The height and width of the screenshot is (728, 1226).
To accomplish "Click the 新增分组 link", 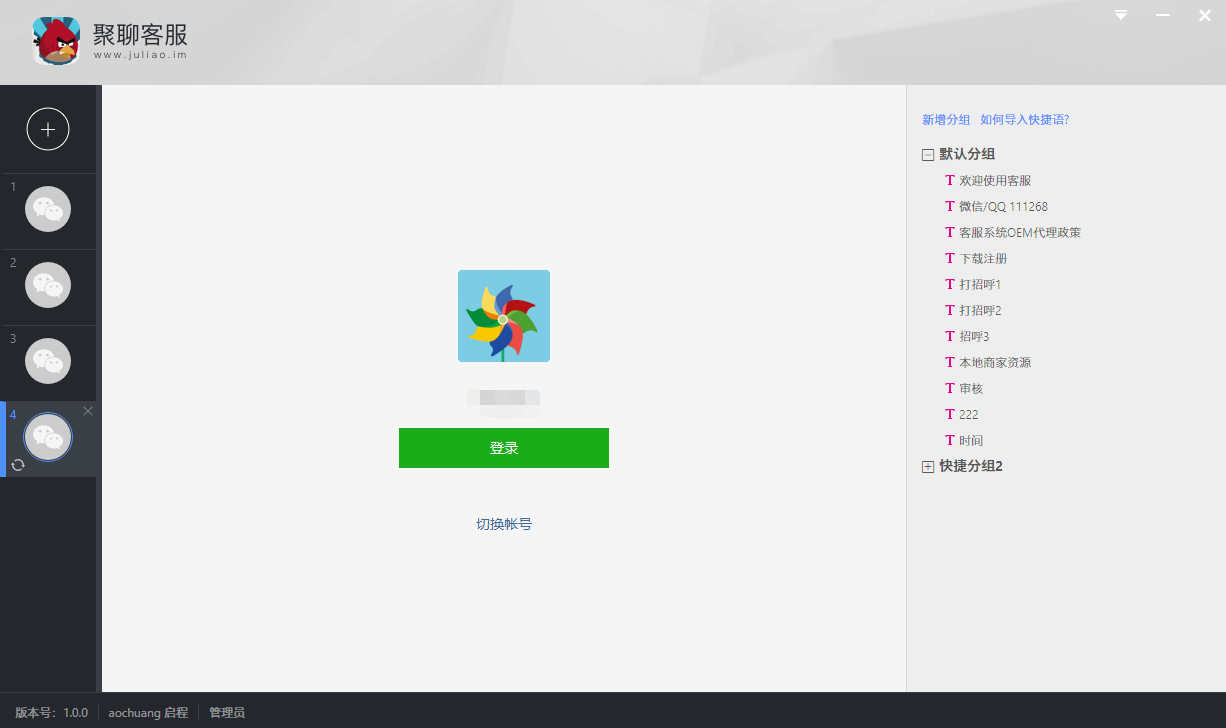I will coord(946,119).
